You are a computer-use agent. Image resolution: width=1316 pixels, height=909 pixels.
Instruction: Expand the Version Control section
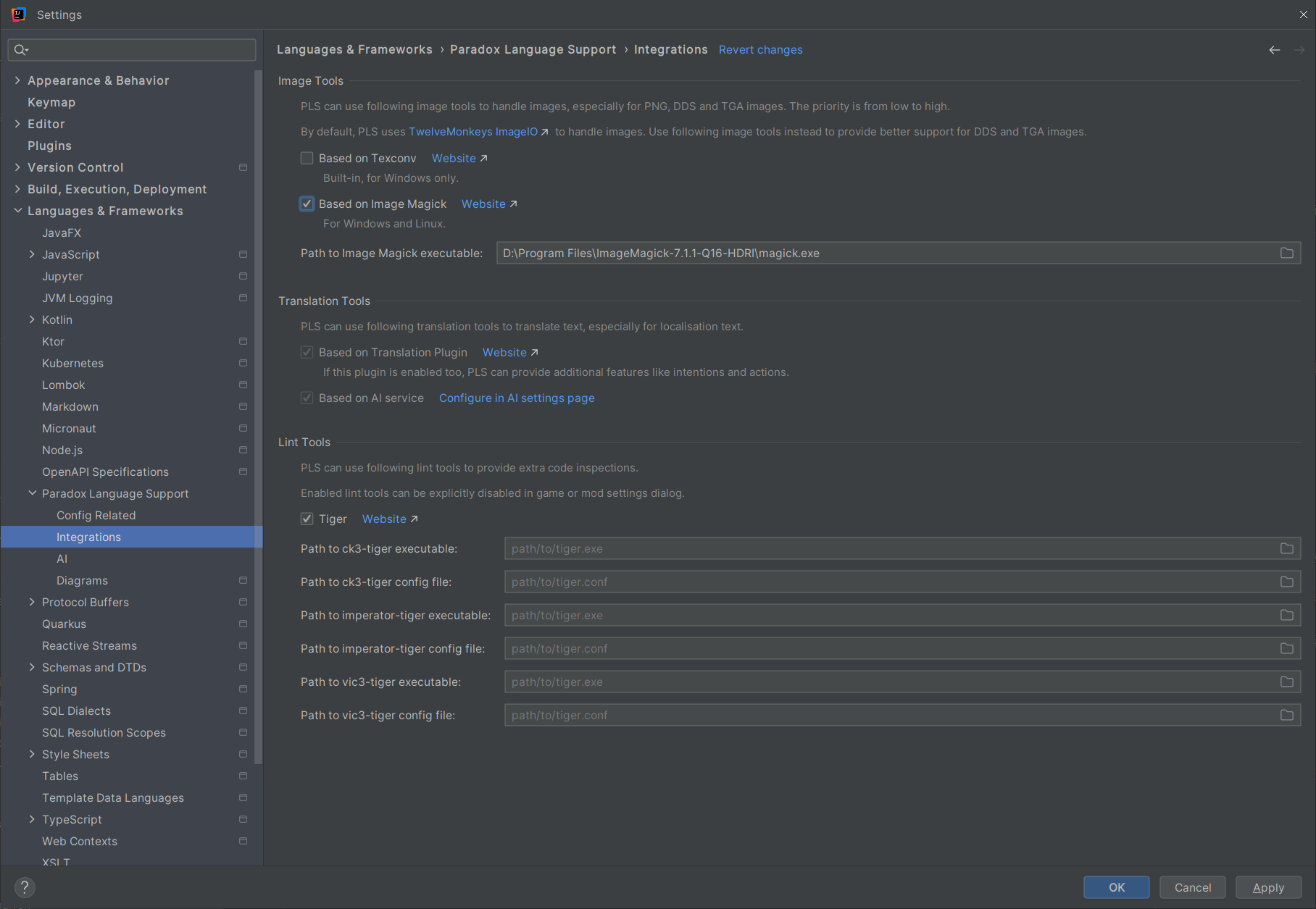click(17, 167)
